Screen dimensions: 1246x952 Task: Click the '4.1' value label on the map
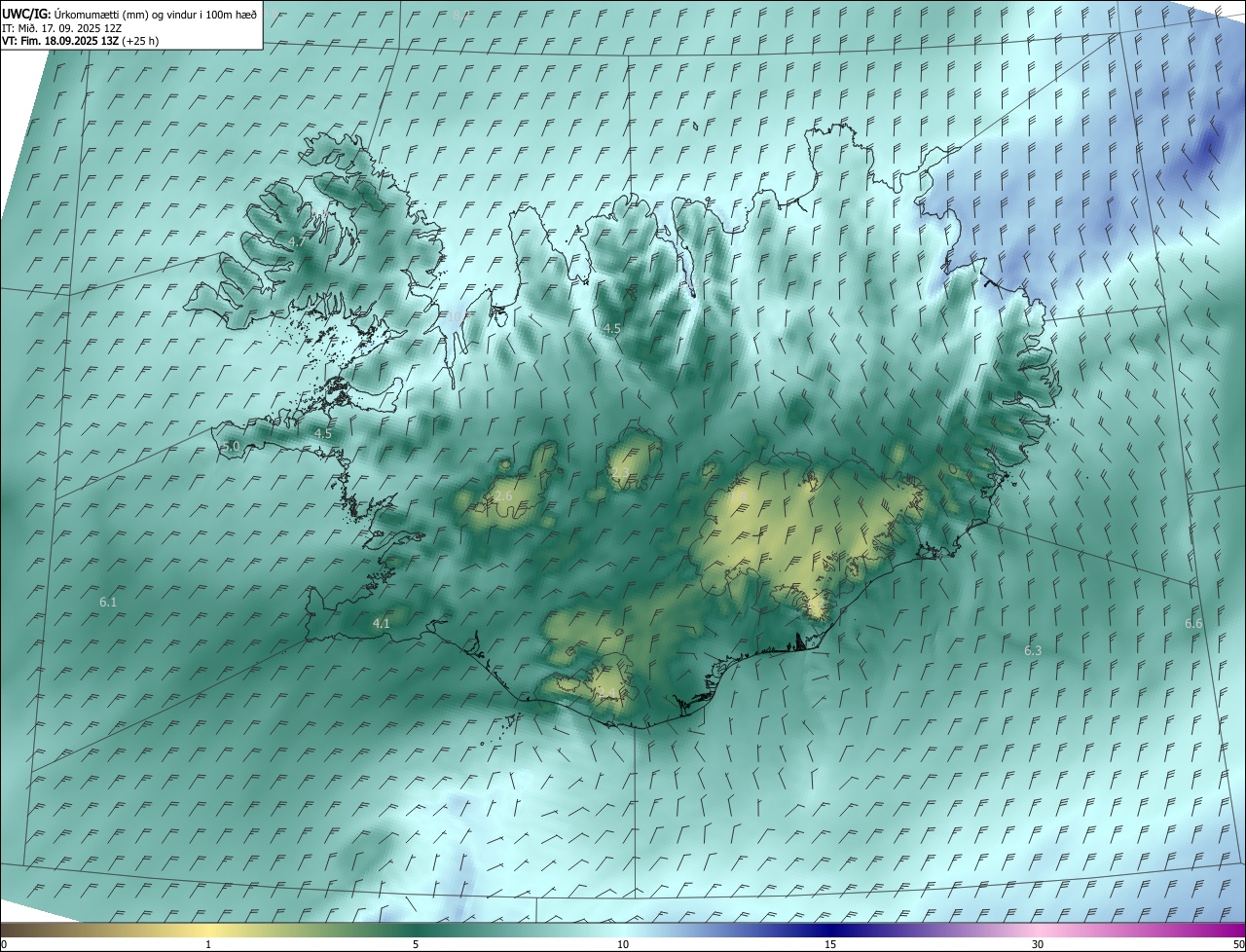(382, 623)
